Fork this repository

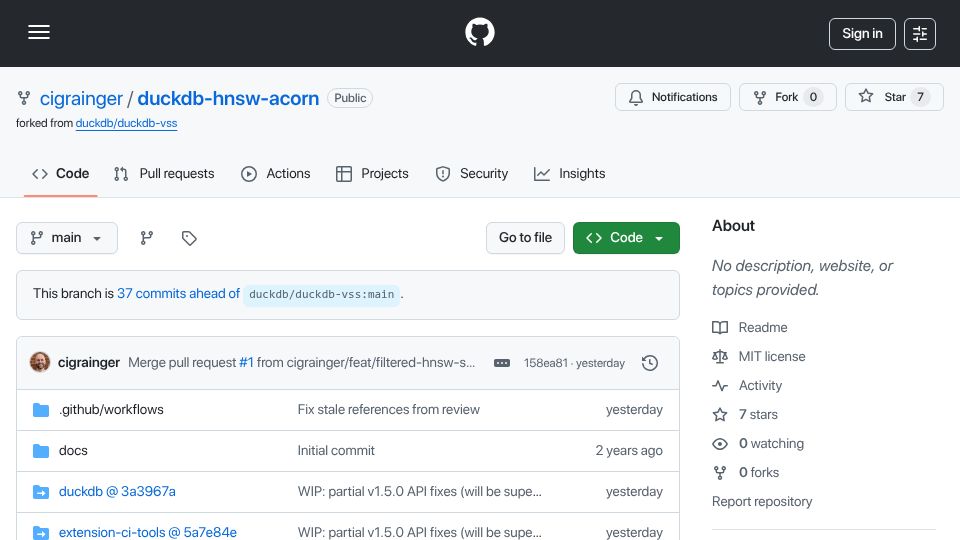pyautogui.click(x=787, y=97)
